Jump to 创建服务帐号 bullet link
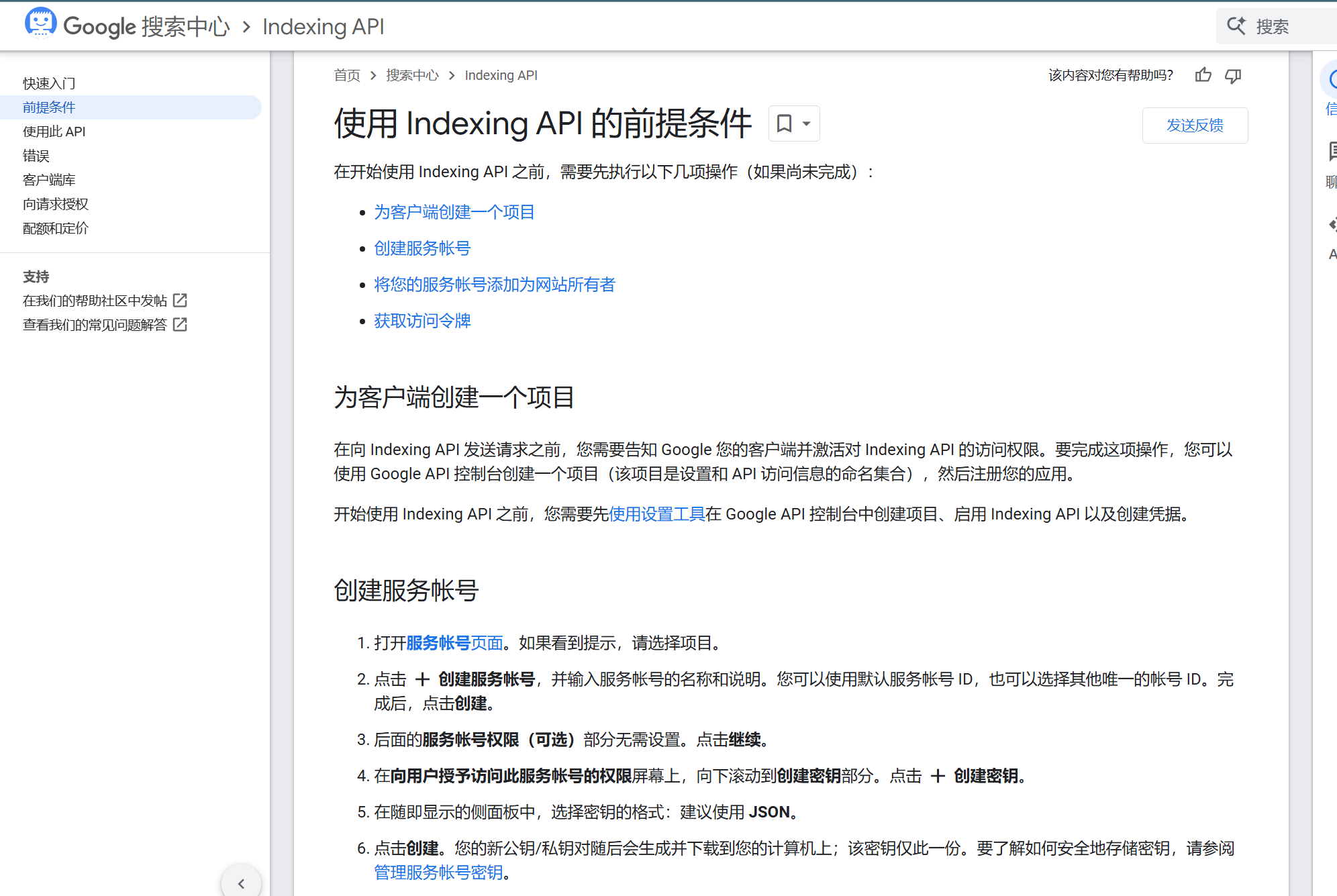The height and width of the screenshot is (896, 1337). point(422,248)
